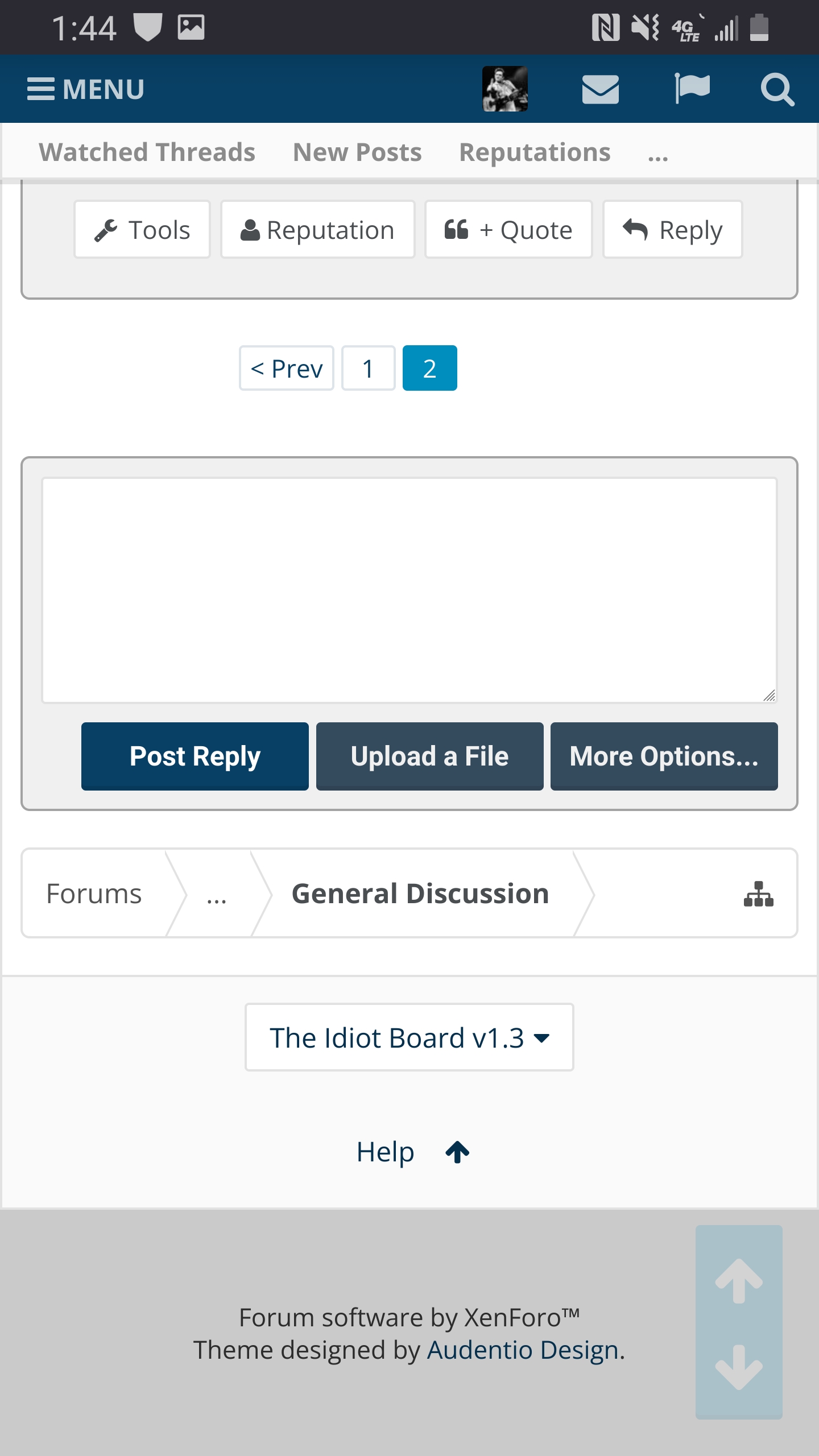
Task: Open the inbox envelope icon
Action: click(600, 89)
